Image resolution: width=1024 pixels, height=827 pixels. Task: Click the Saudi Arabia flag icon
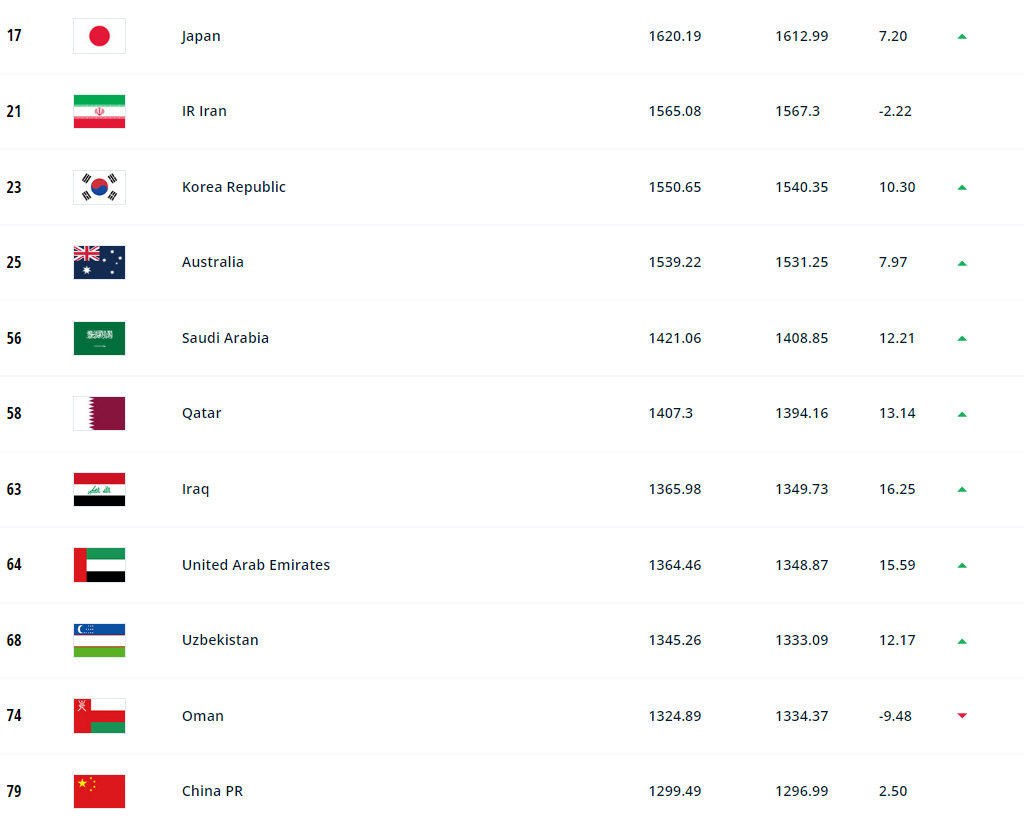[x=99, y=338]
